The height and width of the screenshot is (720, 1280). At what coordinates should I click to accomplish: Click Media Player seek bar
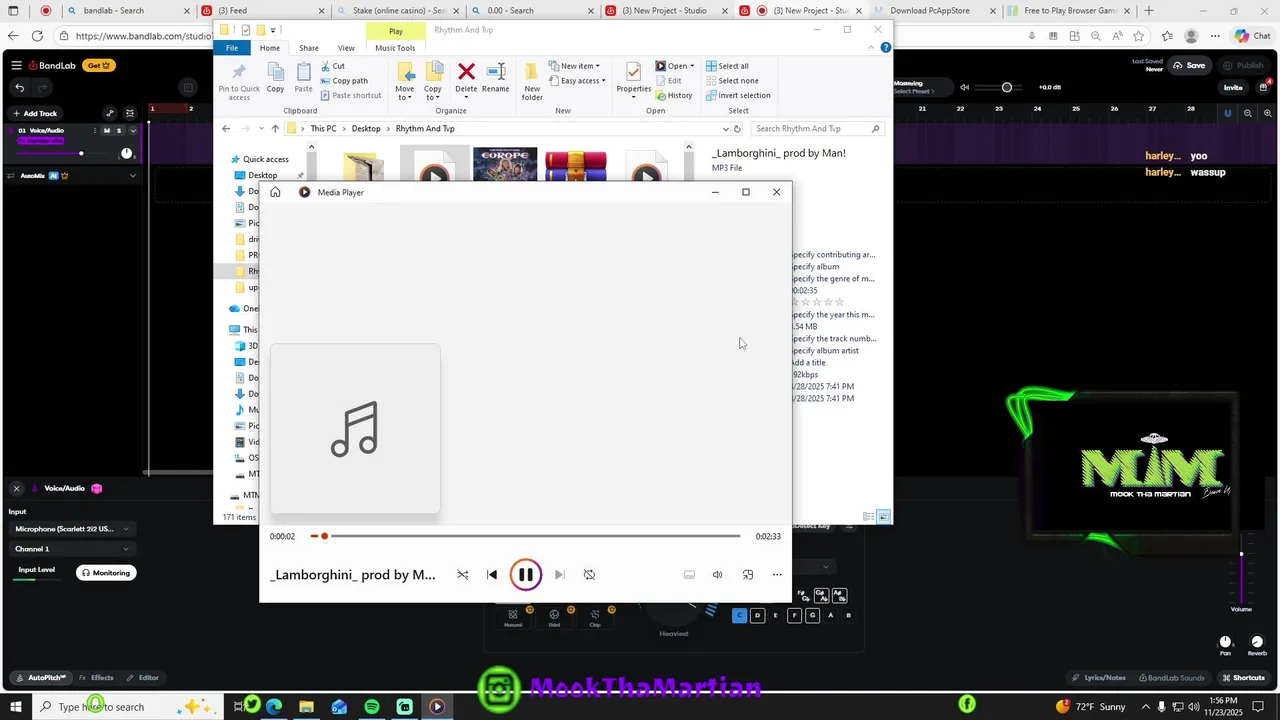[x=525, y=537]
